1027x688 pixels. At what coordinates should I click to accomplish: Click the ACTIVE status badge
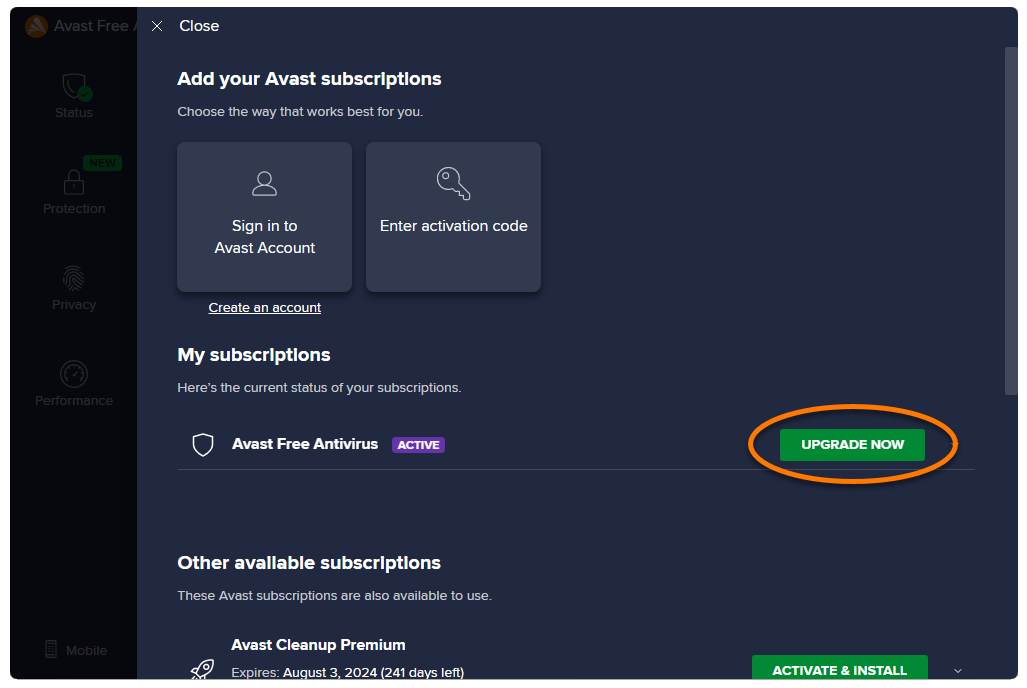tap(418, 445)
